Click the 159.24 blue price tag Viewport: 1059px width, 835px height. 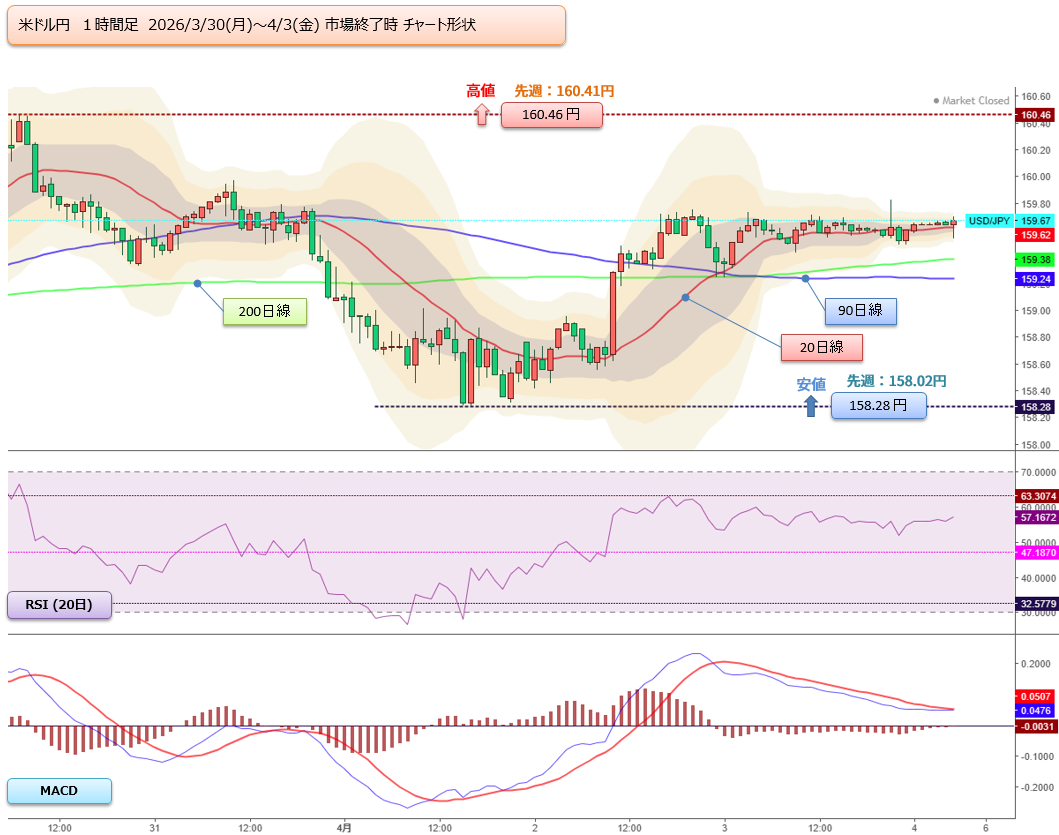(1035, 279)
